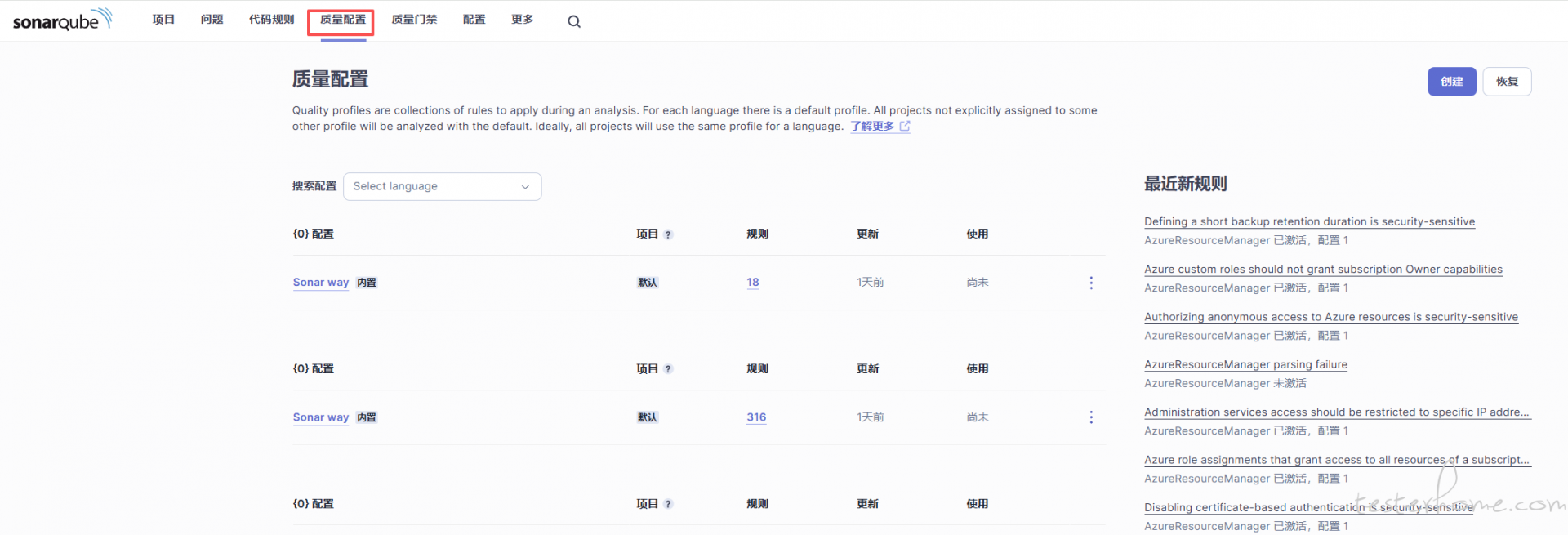Open the 代码规则 navigation item
1568x535 pixels.
271,20
